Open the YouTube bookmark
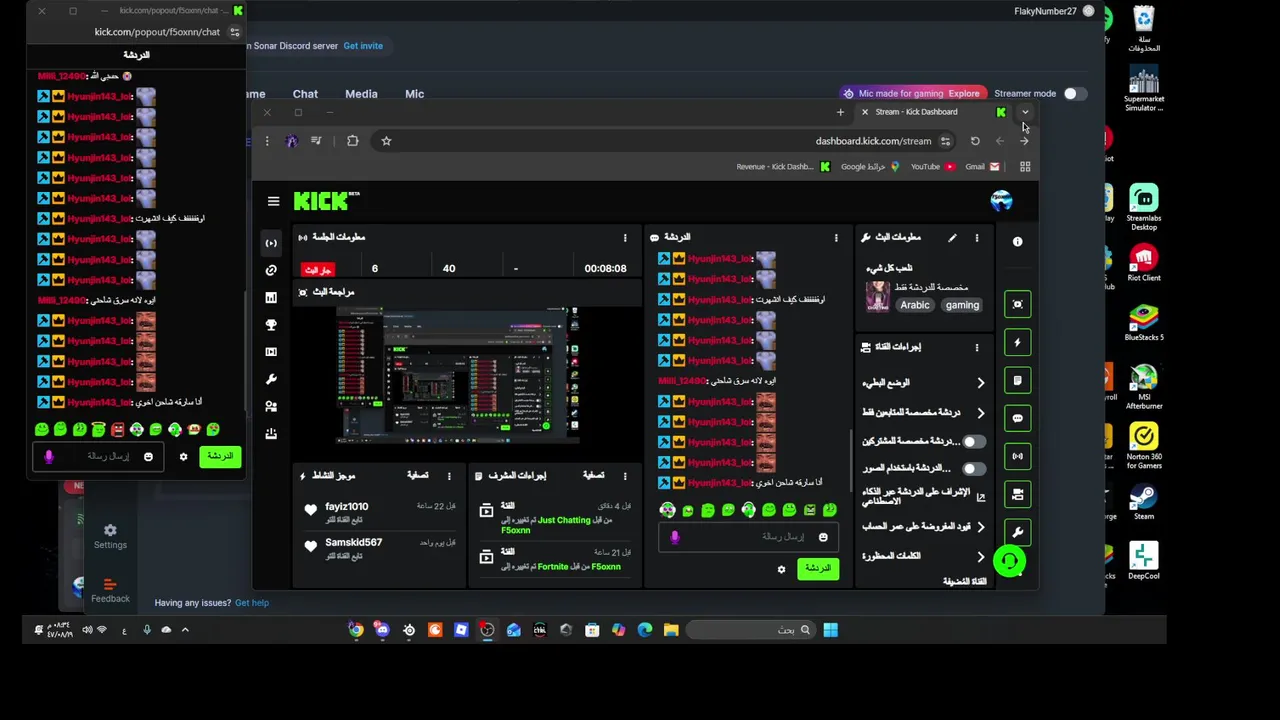This screenshot has width=1280, height=720. click(x=931, y=167)
